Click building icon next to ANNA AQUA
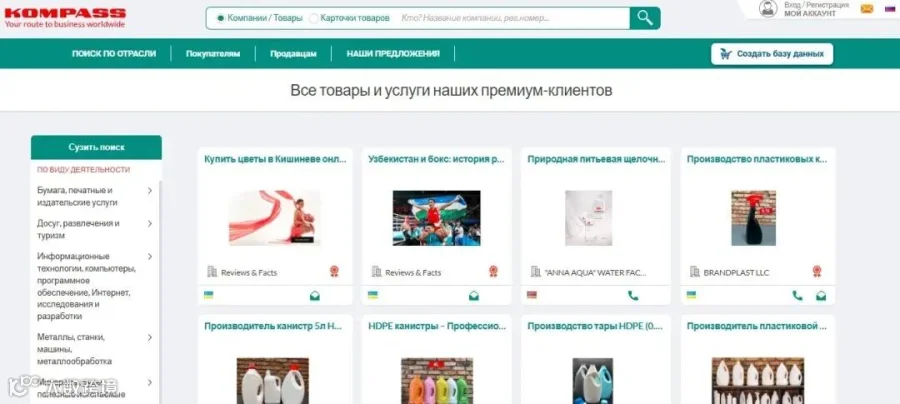 [x=536, y=271]
